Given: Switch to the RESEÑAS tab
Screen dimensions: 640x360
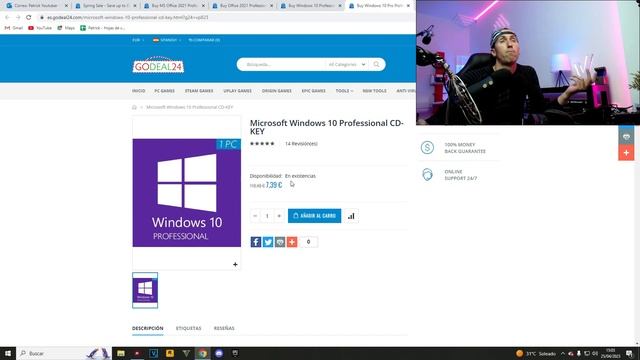Looking at the screenshot, I should pos(224,328).
